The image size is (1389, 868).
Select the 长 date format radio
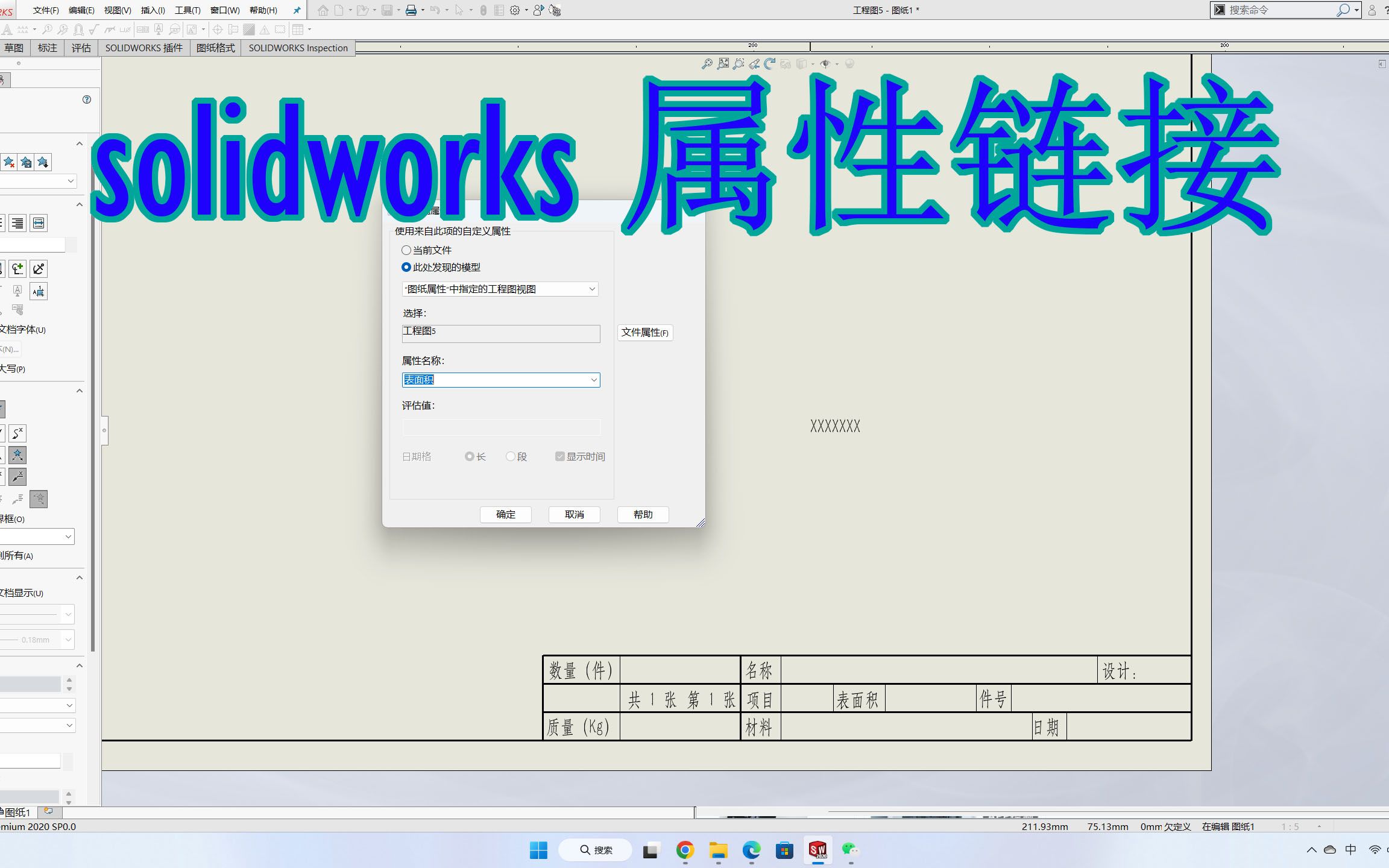tap(469, 456)
